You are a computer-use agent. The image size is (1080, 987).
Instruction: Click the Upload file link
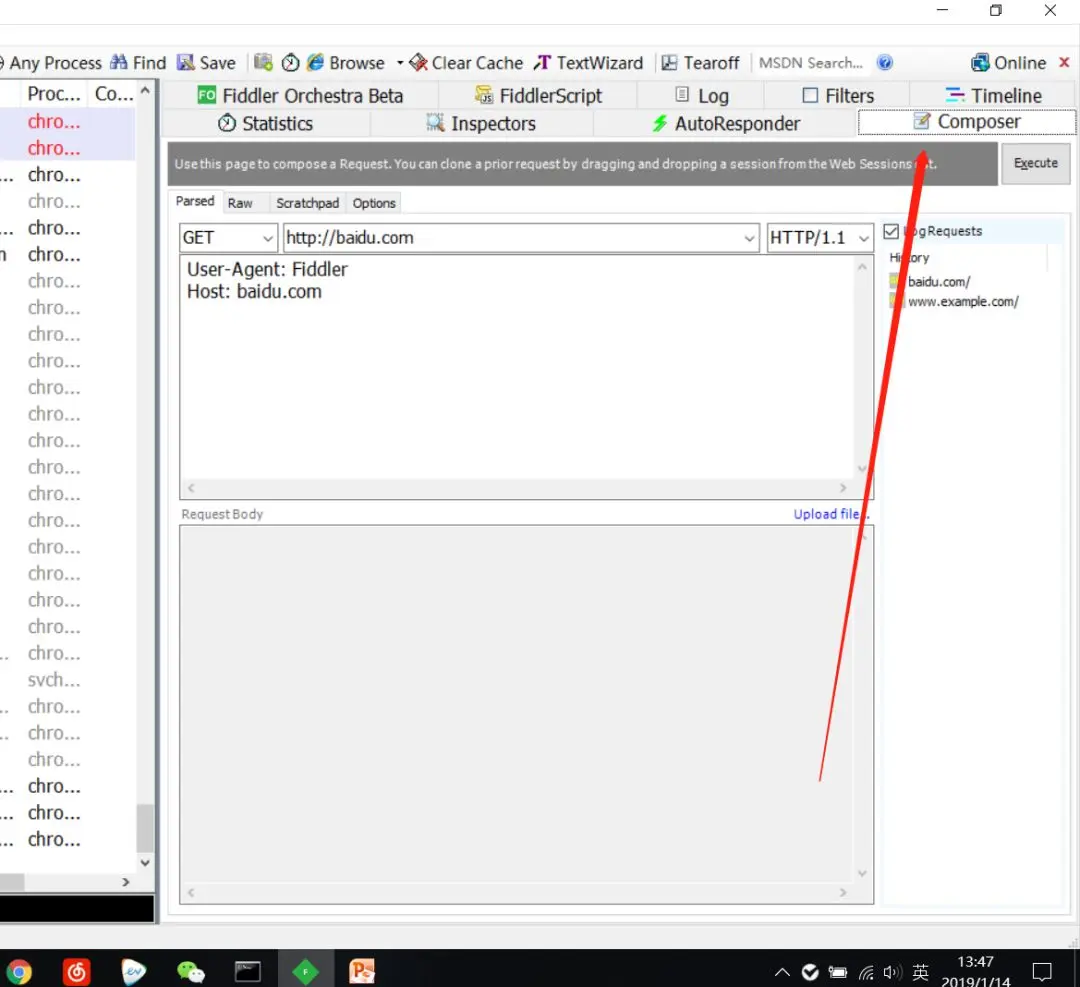pos(831,514)
